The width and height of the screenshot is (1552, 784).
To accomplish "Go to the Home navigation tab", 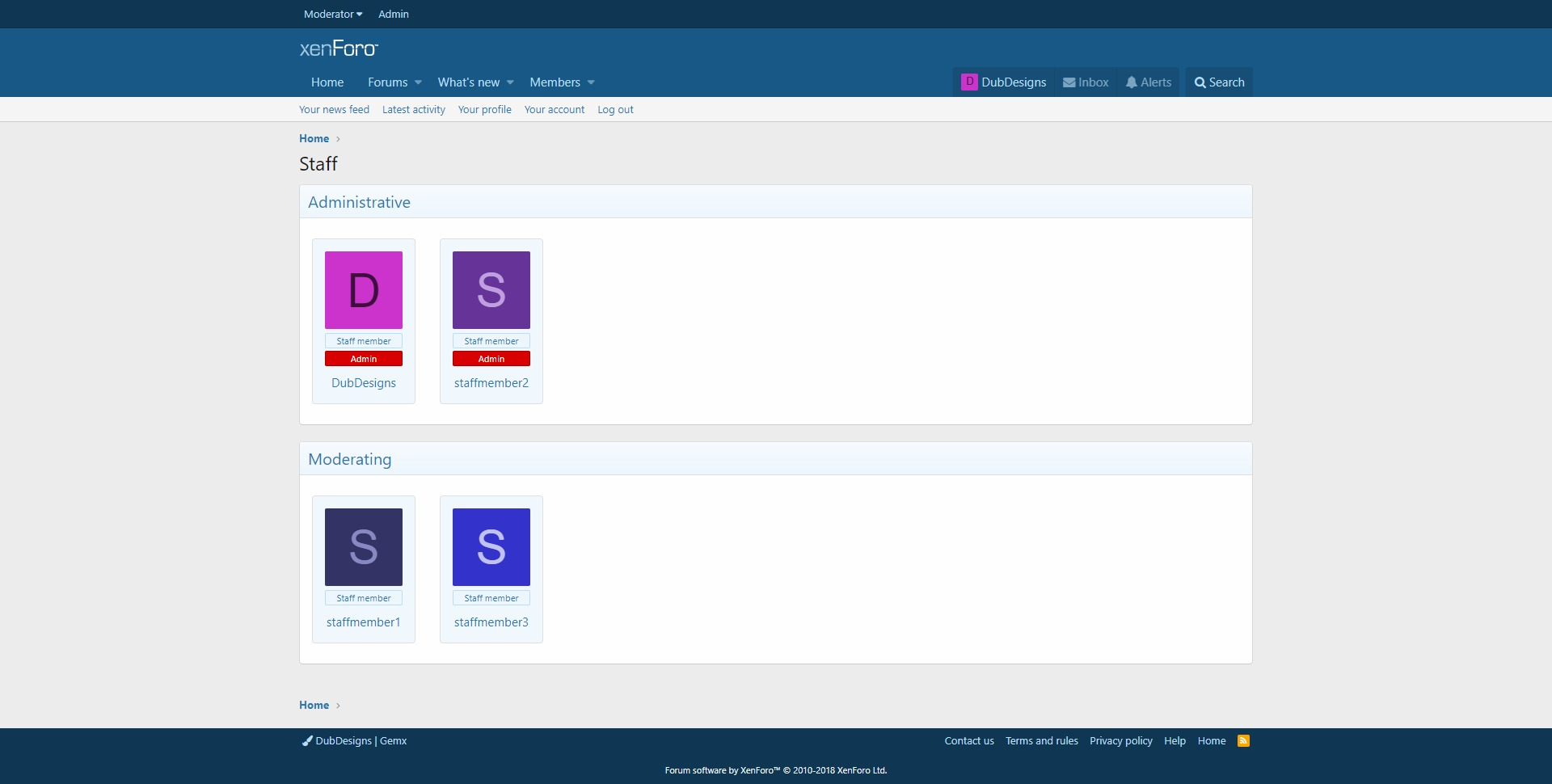I will (327, 82).
